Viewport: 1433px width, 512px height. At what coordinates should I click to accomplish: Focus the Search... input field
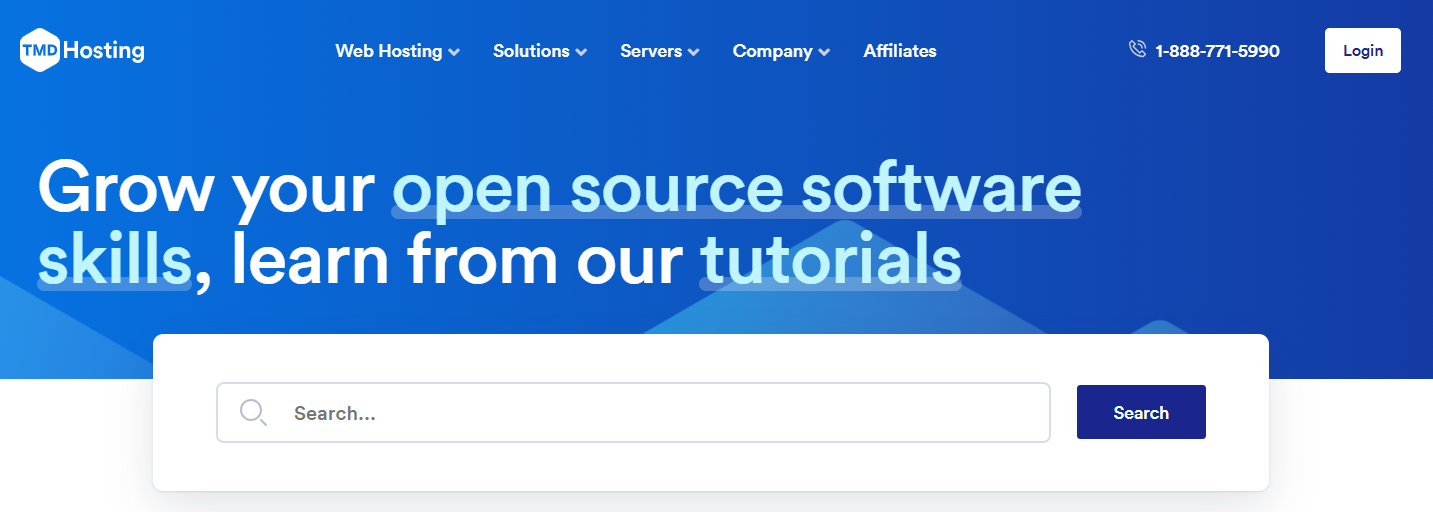point(633,412)
